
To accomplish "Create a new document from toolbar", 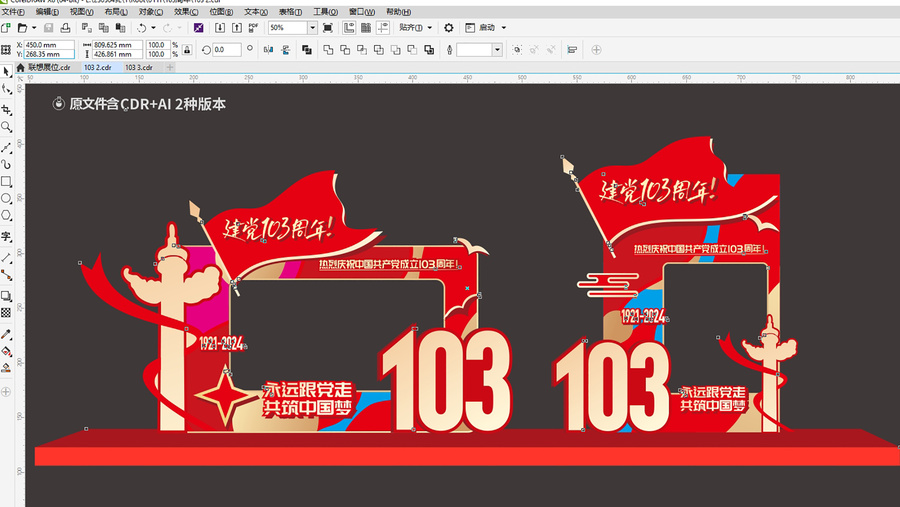I will [6, 28].
